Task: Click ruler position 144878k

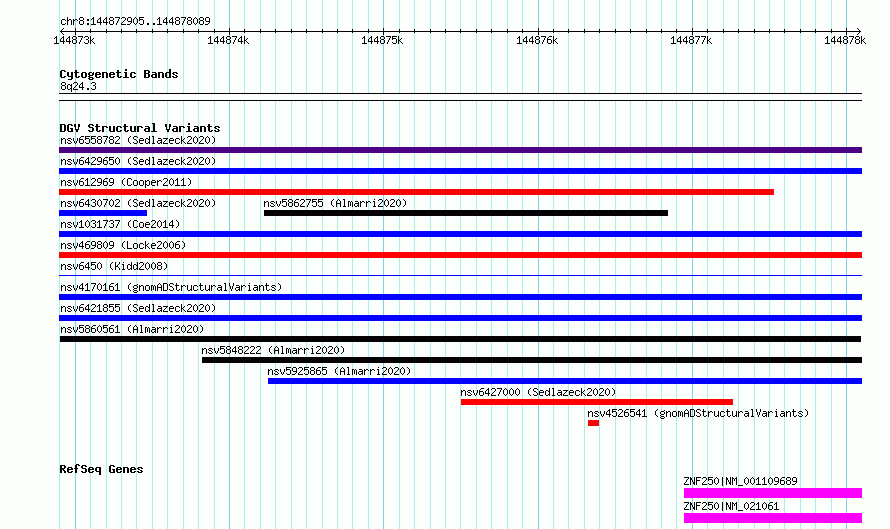Action: 845,40
